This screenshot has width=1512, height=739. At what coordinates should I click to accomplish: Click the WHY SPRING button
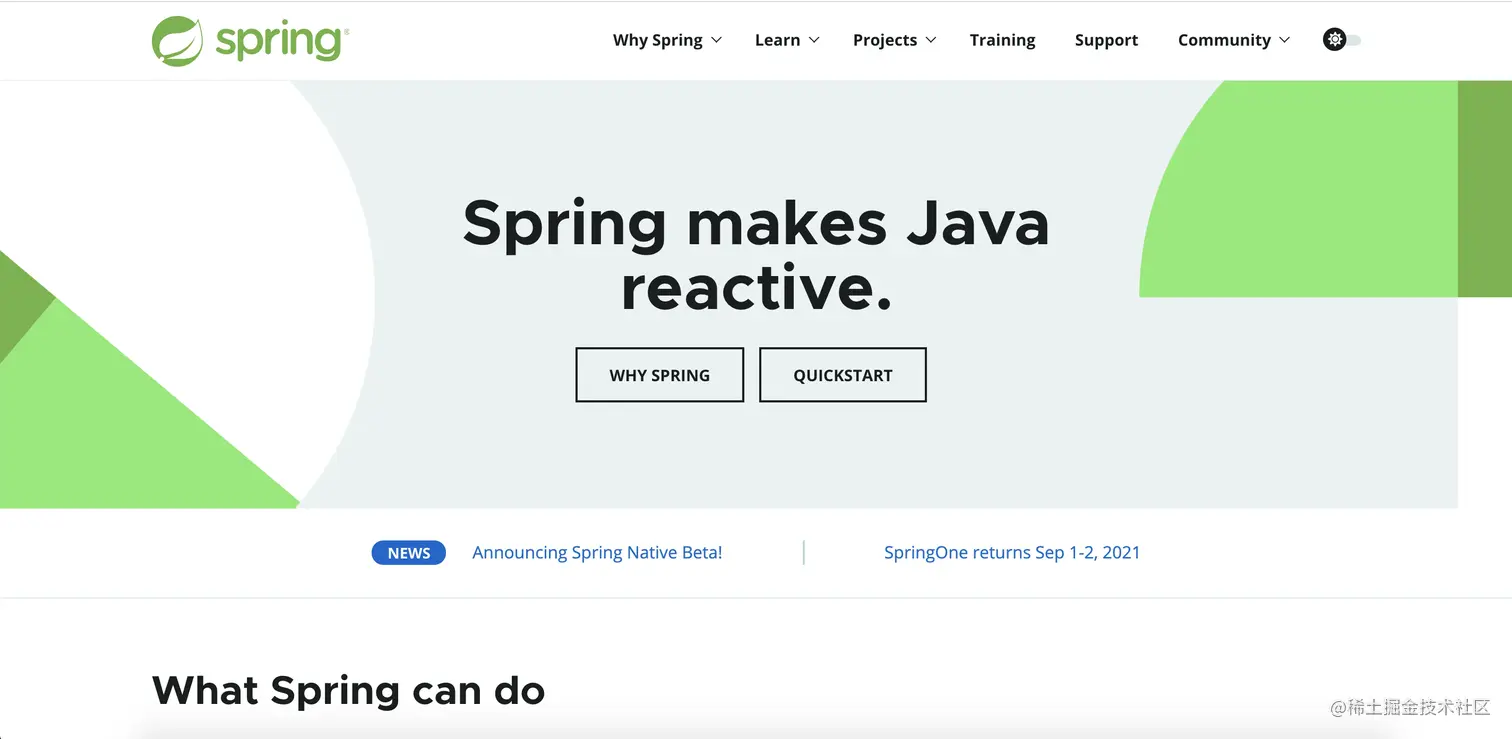660,375
